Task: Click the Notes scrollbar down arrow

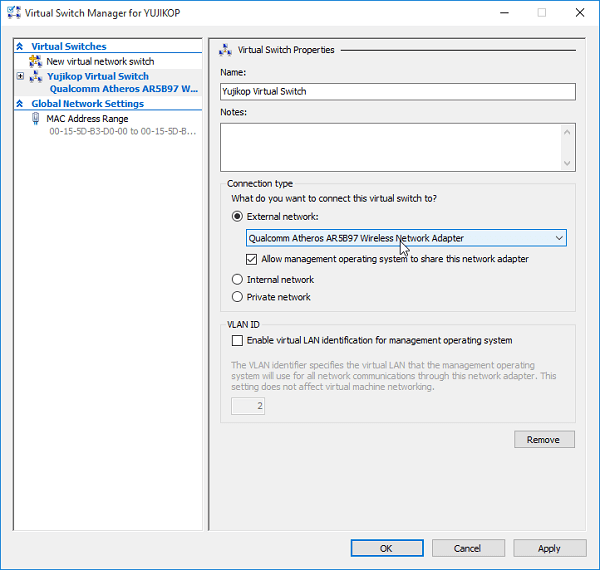Action: (567, 163)
